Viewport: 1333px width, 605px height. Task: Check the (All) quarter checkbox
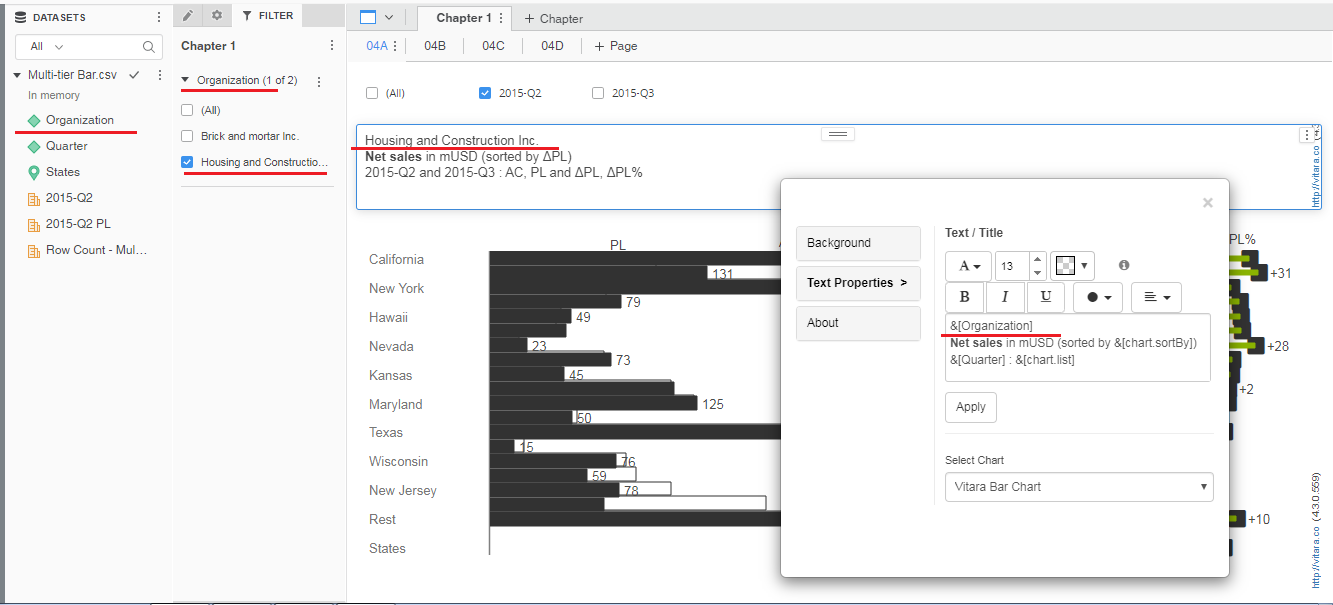click(x=370, y=92)
